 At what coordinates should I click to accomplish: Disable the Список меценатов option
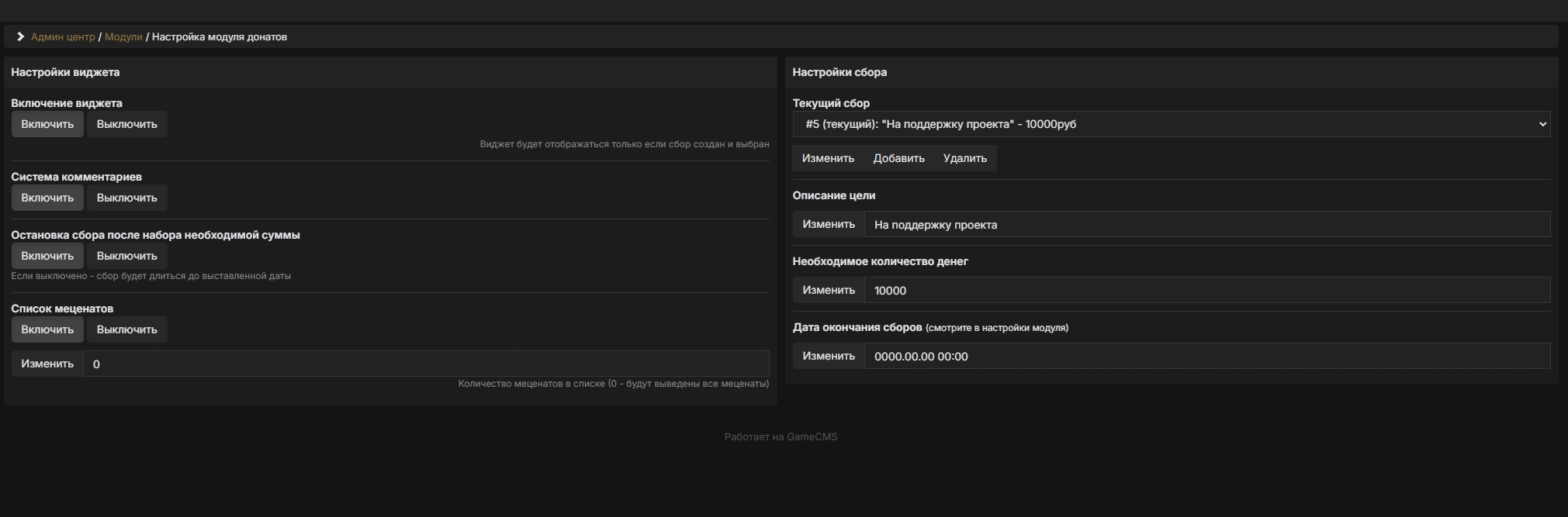126,329
